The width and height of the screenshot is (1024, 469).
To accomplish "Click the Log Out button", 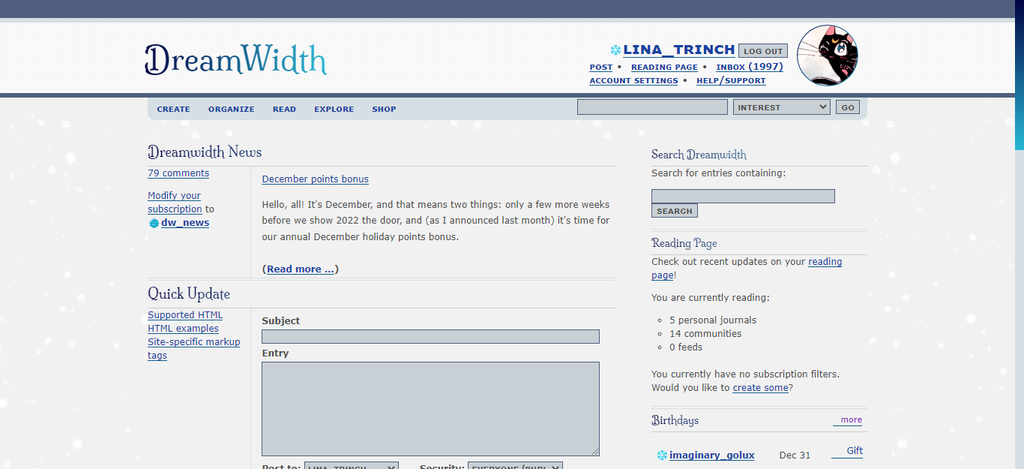I will tap(763, 51).
